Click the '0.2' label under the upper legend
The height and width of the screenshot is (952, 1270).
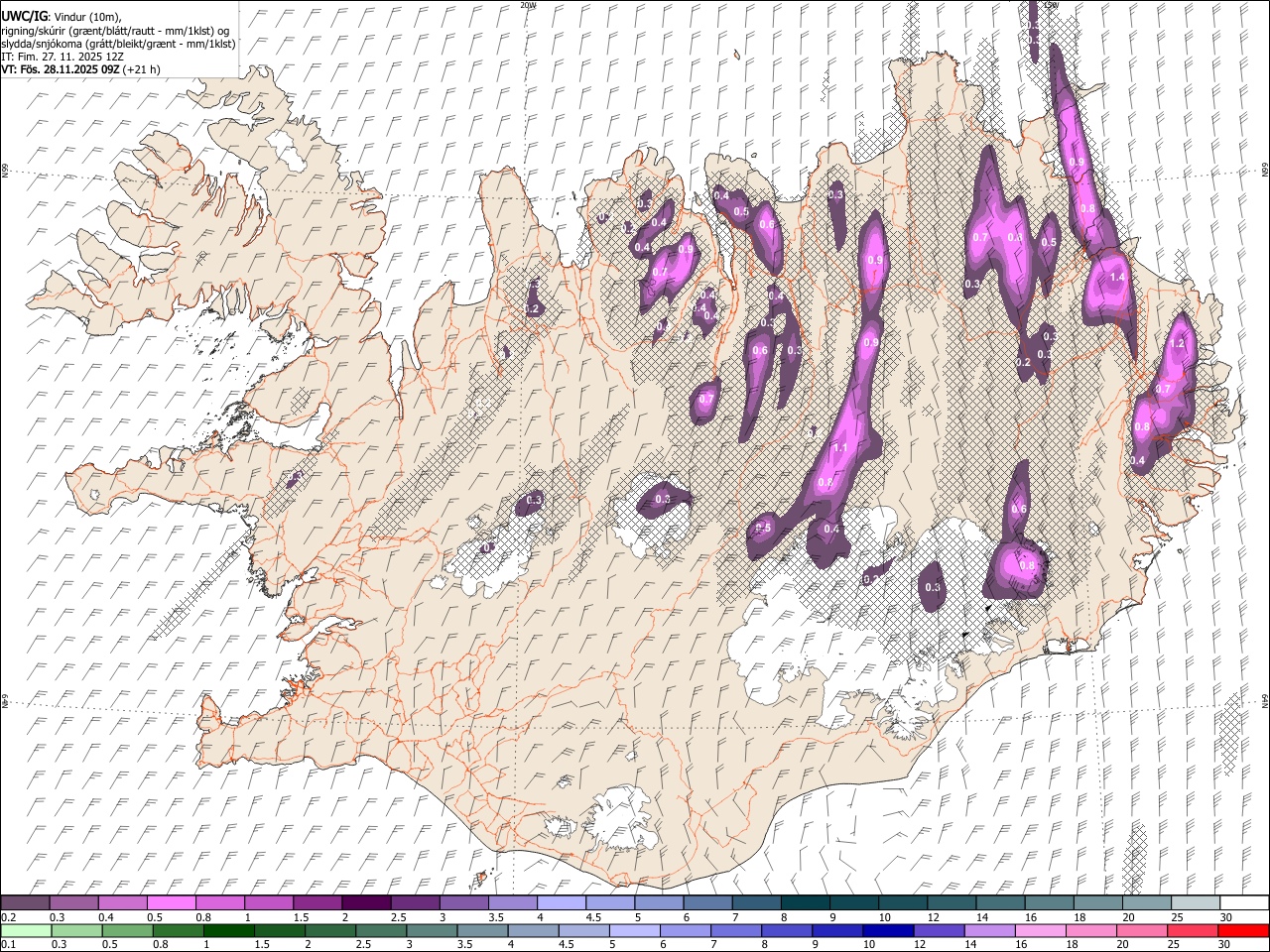pos(9,917)
